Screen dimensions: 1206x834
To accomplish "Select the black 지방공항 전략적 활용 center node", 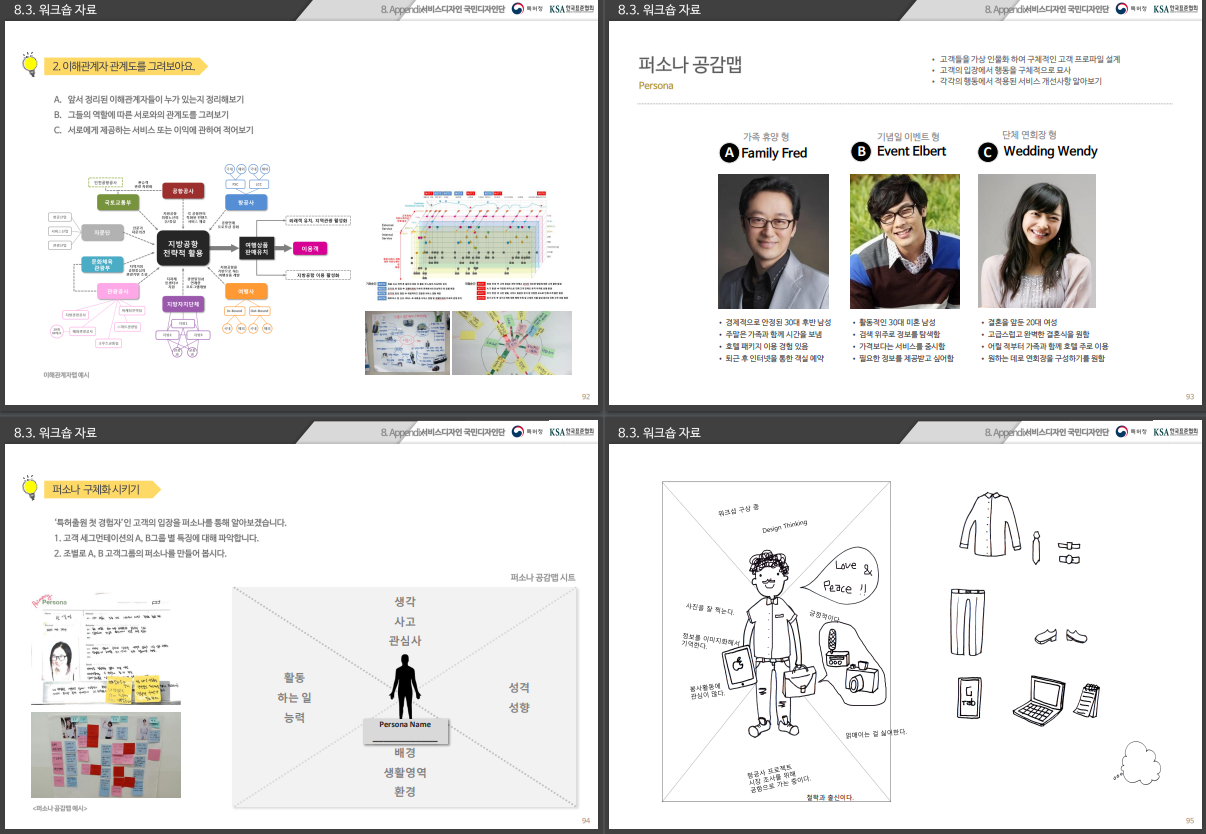I will [x=182, y=247].
